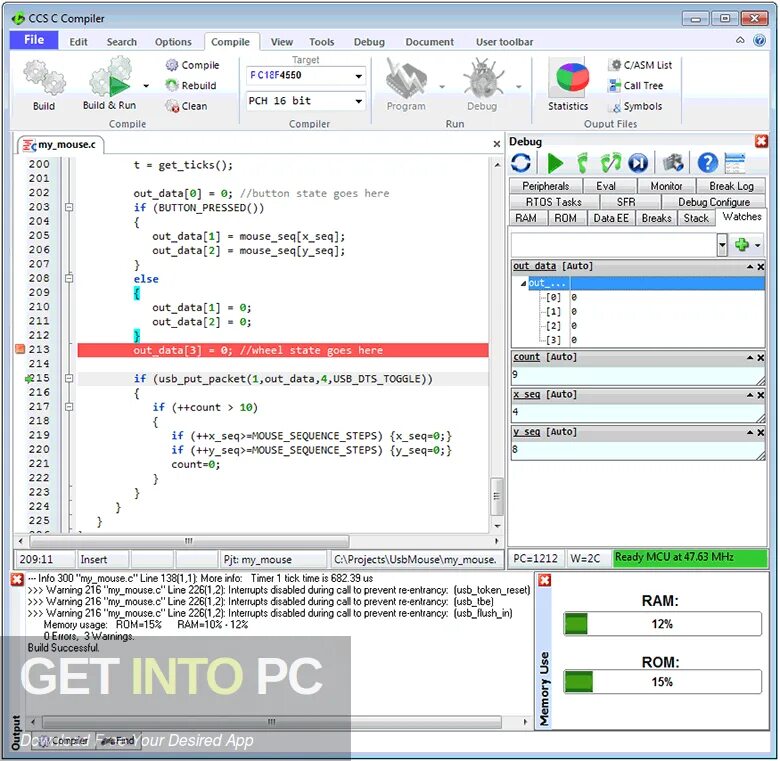Screen dimensions: 780x761
Task: Close the Output pane with red X
Action: (x=17, y=579)
